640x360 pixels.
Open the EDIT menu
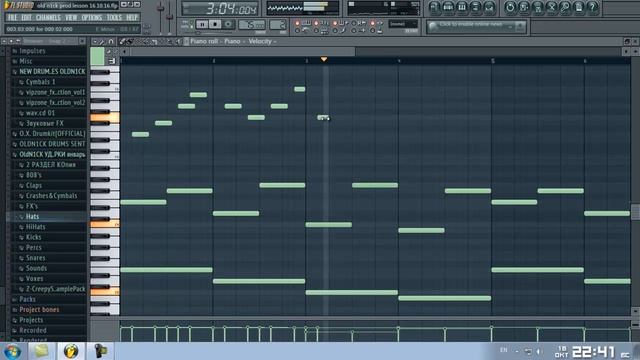[x=27, y=18]
